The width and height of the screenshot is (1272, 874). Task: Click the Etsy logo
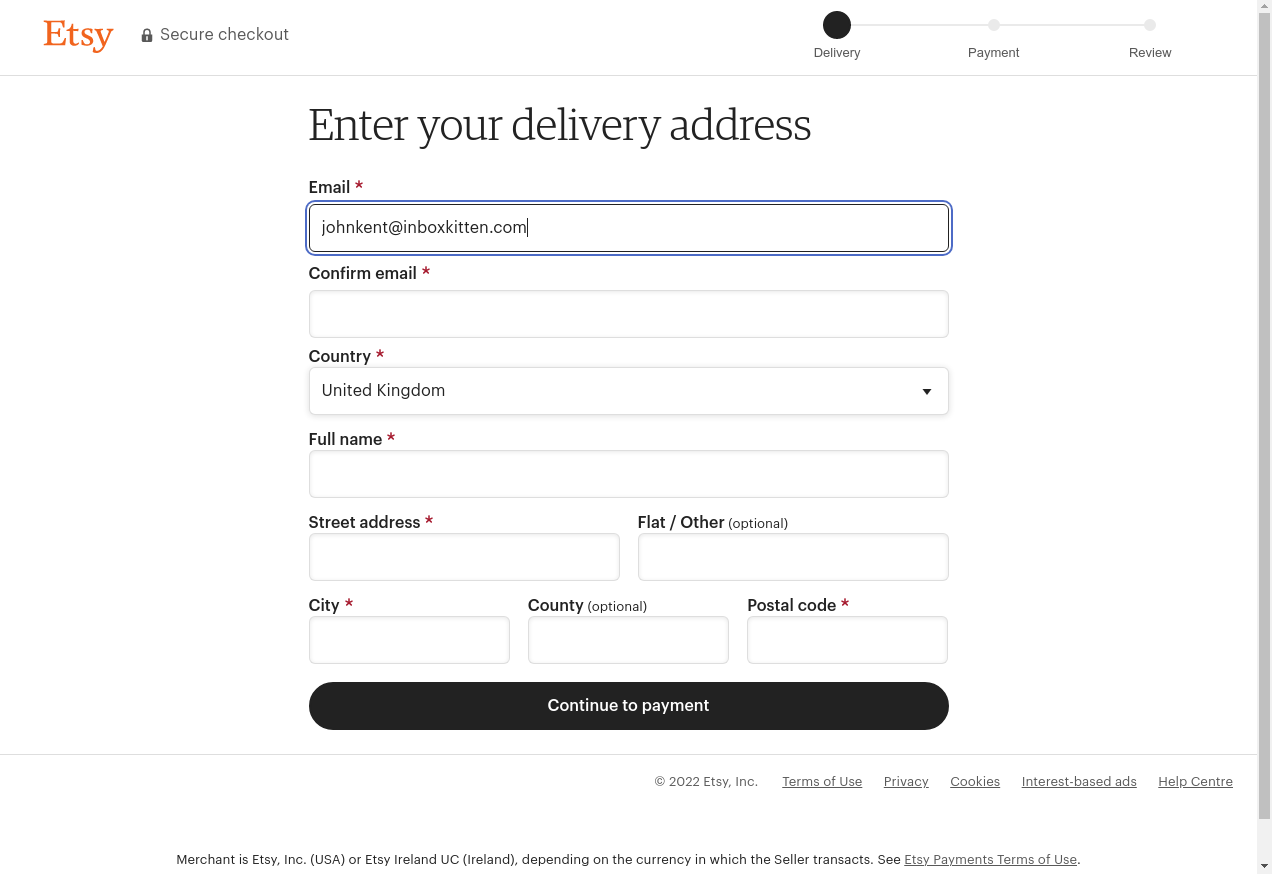(x=78, y=35)
